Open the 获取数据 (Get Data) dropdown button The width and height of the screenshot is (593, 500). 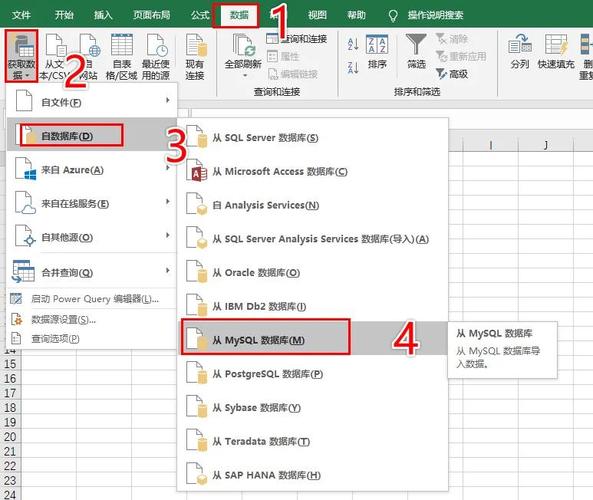(x=22, y=56)
